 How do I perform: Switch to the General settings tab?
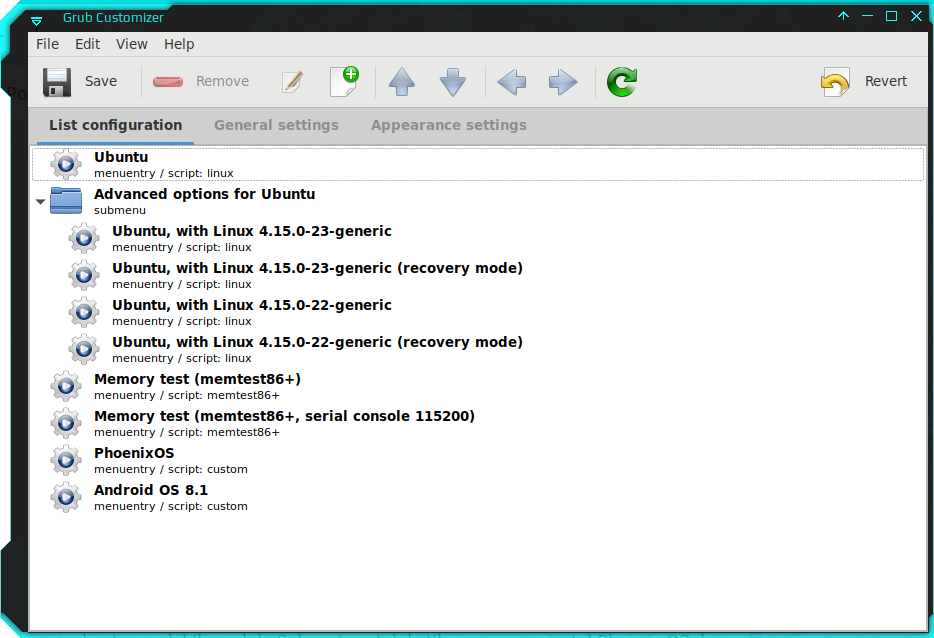[x=276, y=125]
